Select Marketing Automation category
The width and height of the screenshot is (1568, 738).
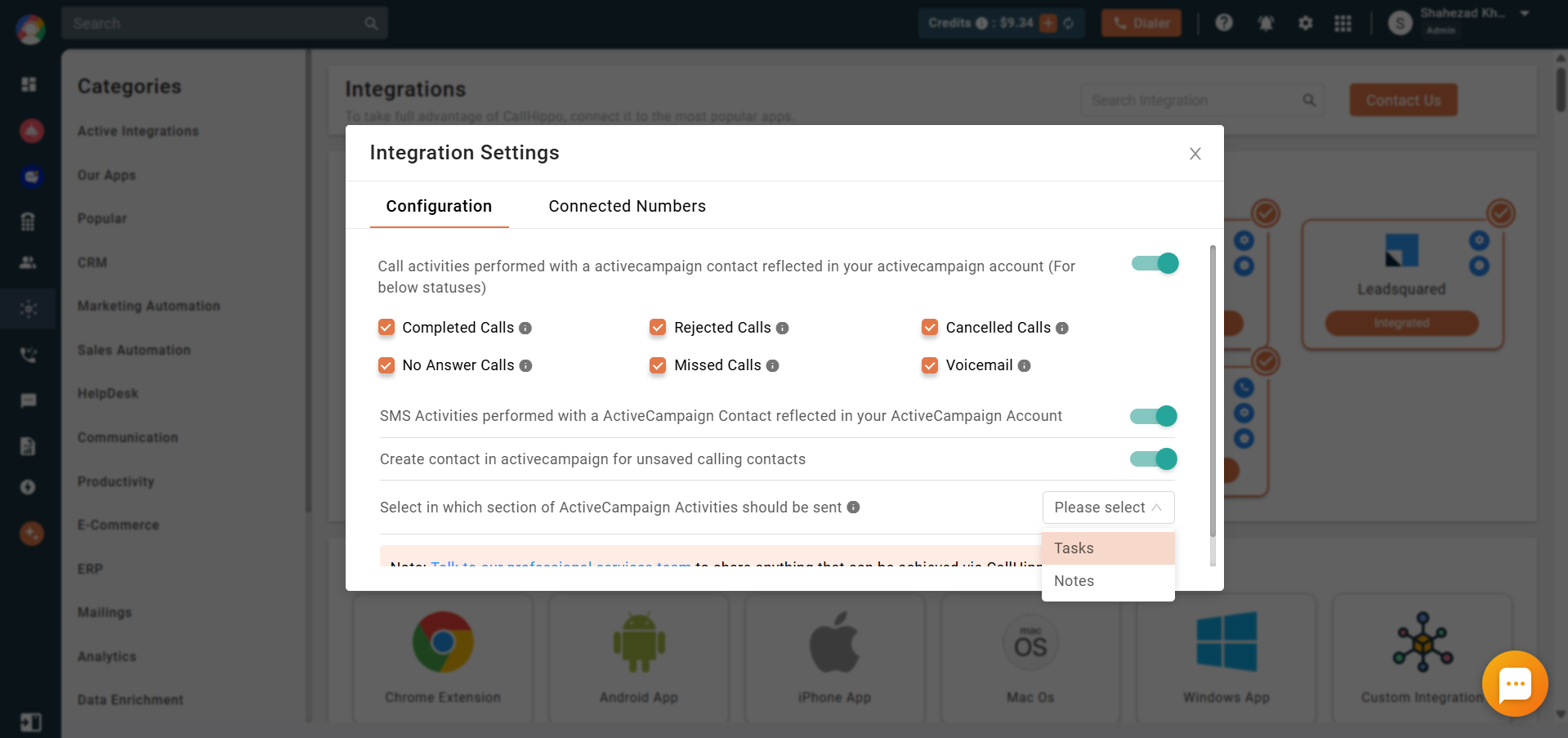coord(149,306)
